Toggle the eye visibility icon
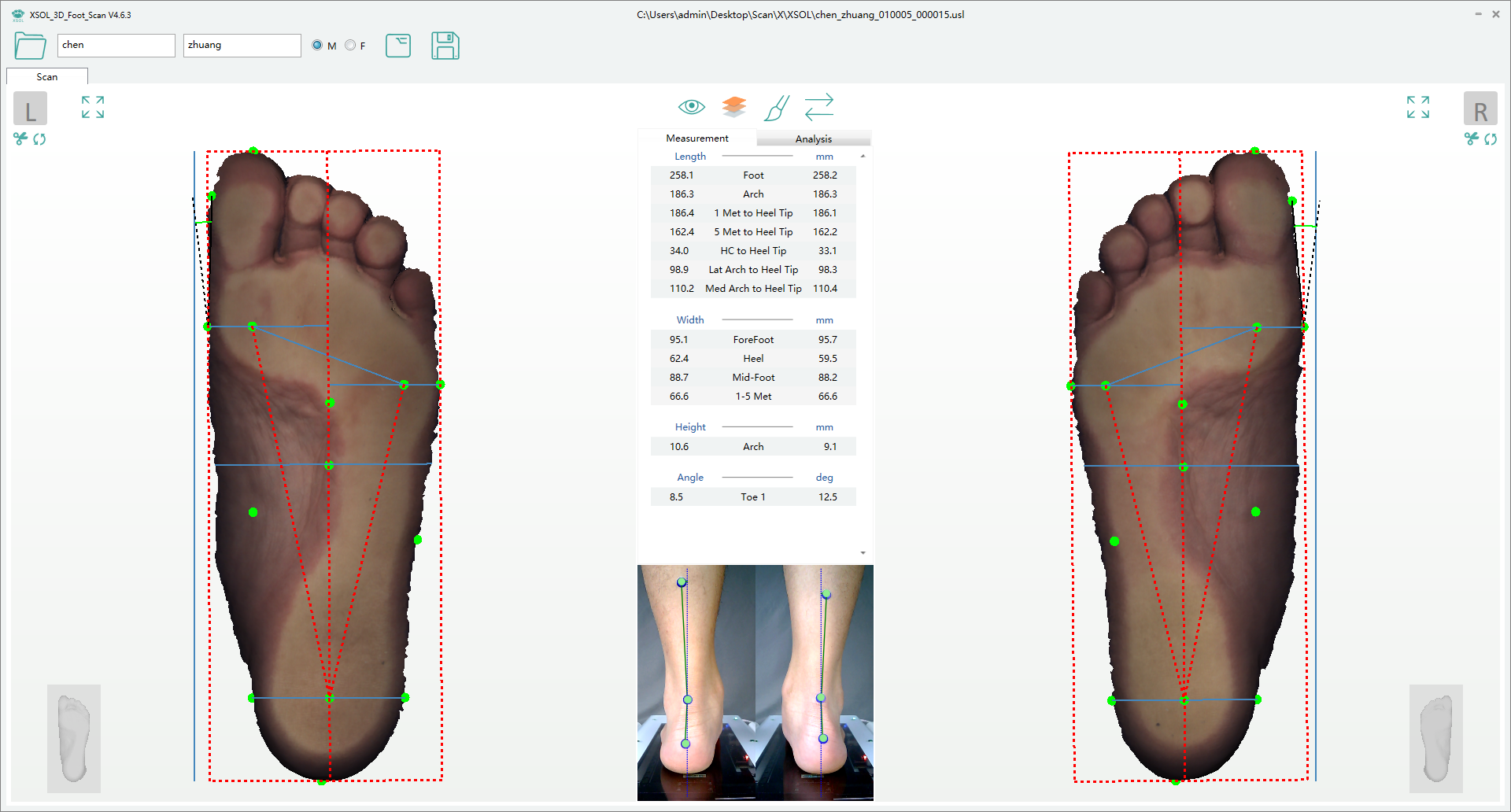This screenshot has height=812, width=1511. [x=691, y=106]
